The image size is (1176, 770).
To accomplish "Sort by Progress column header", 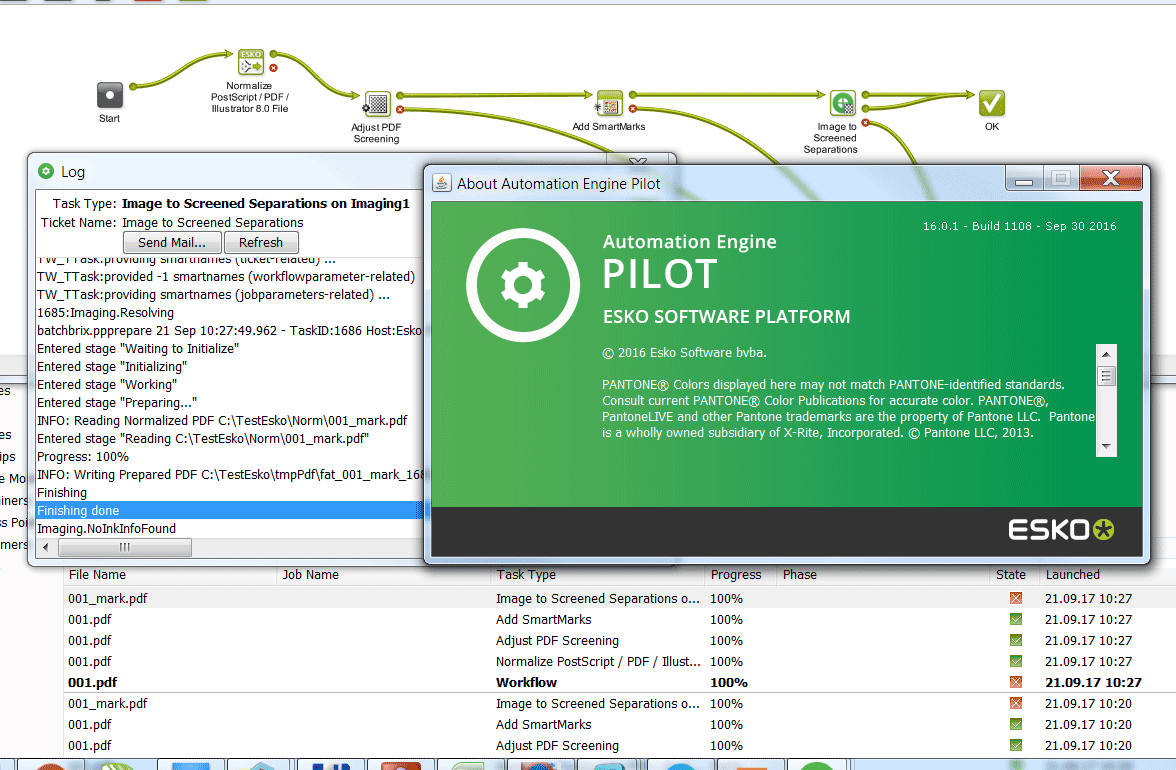I will [x=736, y=575].
